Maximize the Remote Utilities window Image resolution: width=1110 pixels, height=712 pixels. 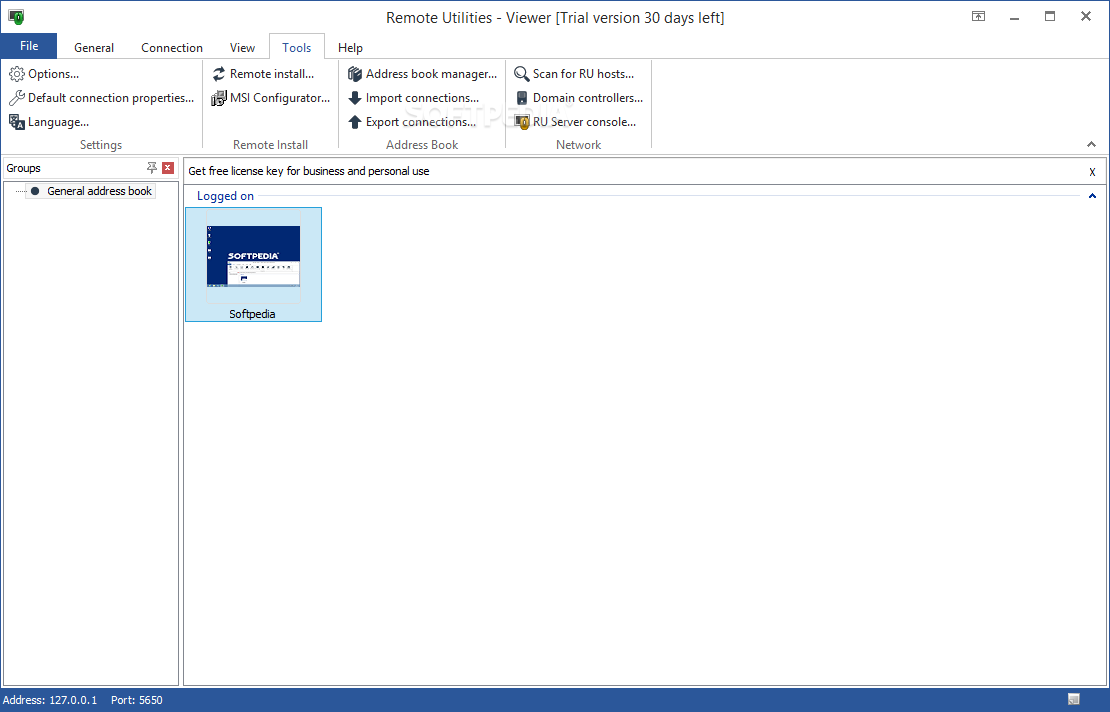tap(1050, 16)
